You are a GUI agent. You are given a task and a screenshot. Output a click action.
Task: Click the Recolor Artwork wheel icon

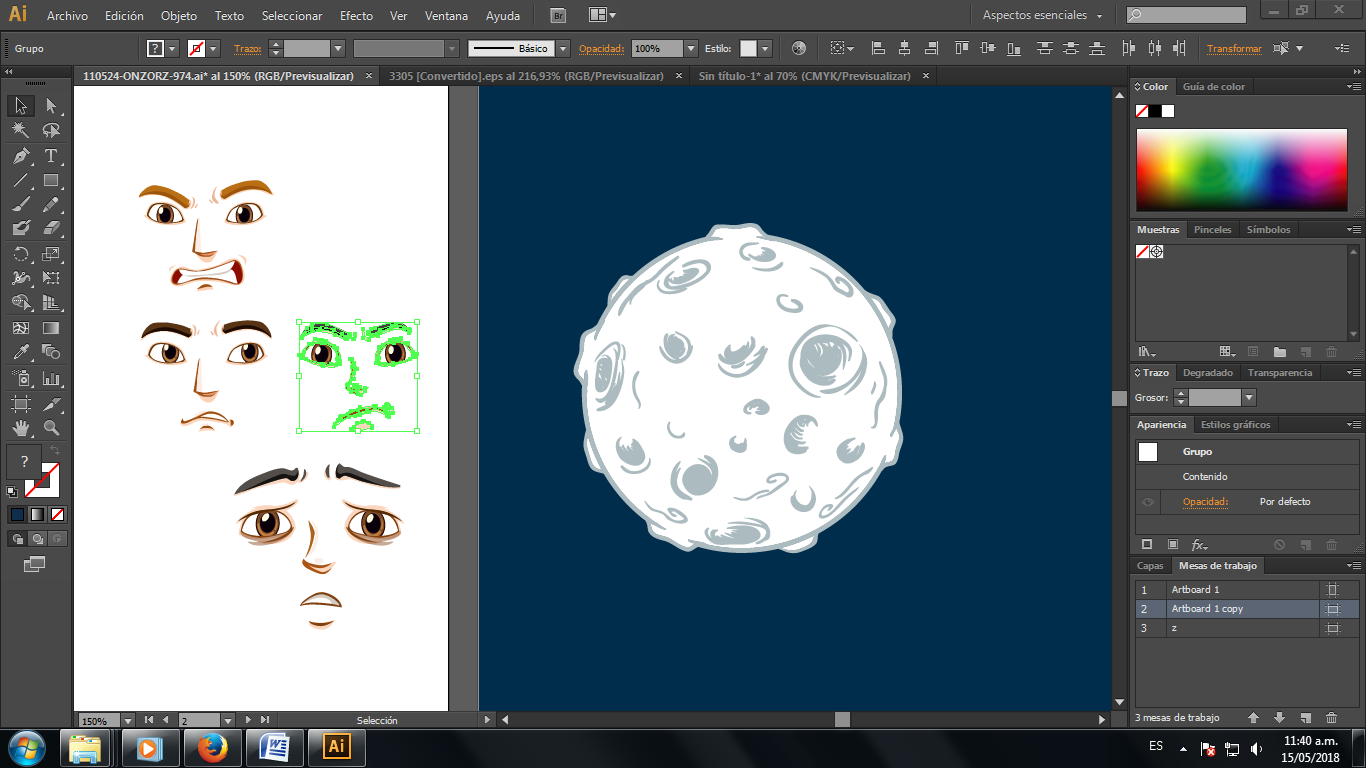(x=798, y=48)
